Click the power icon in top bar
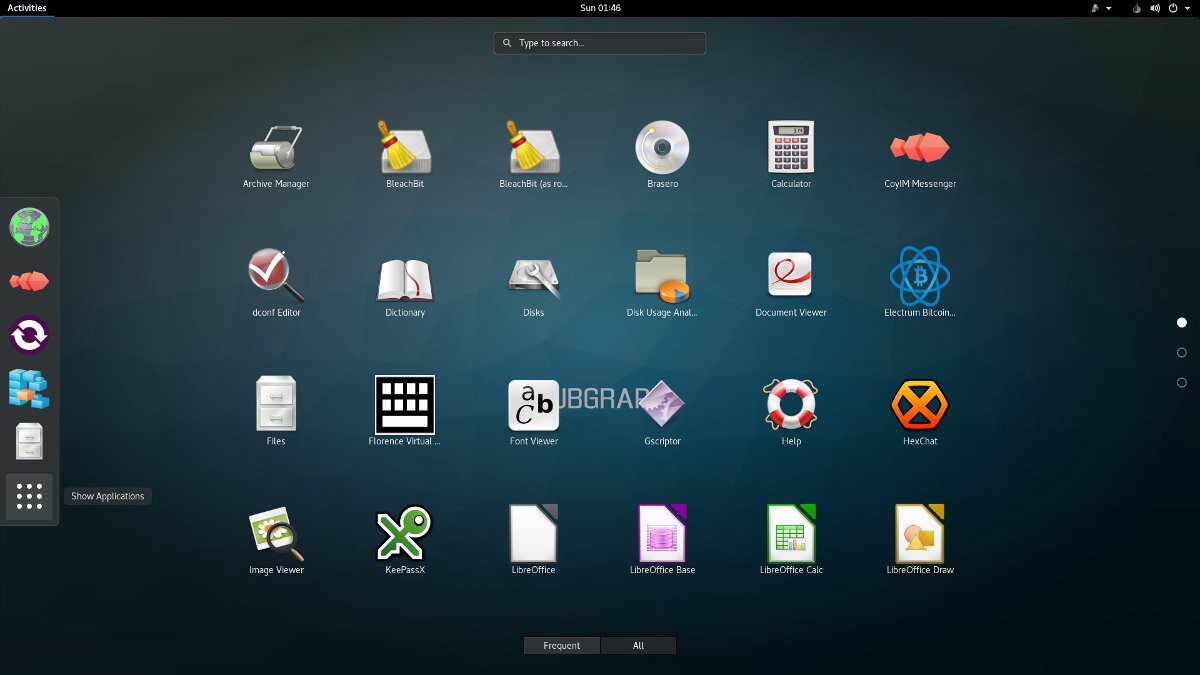This screenshot has height=675, width=1200. pyautogui.click(x=1174, y=8)
